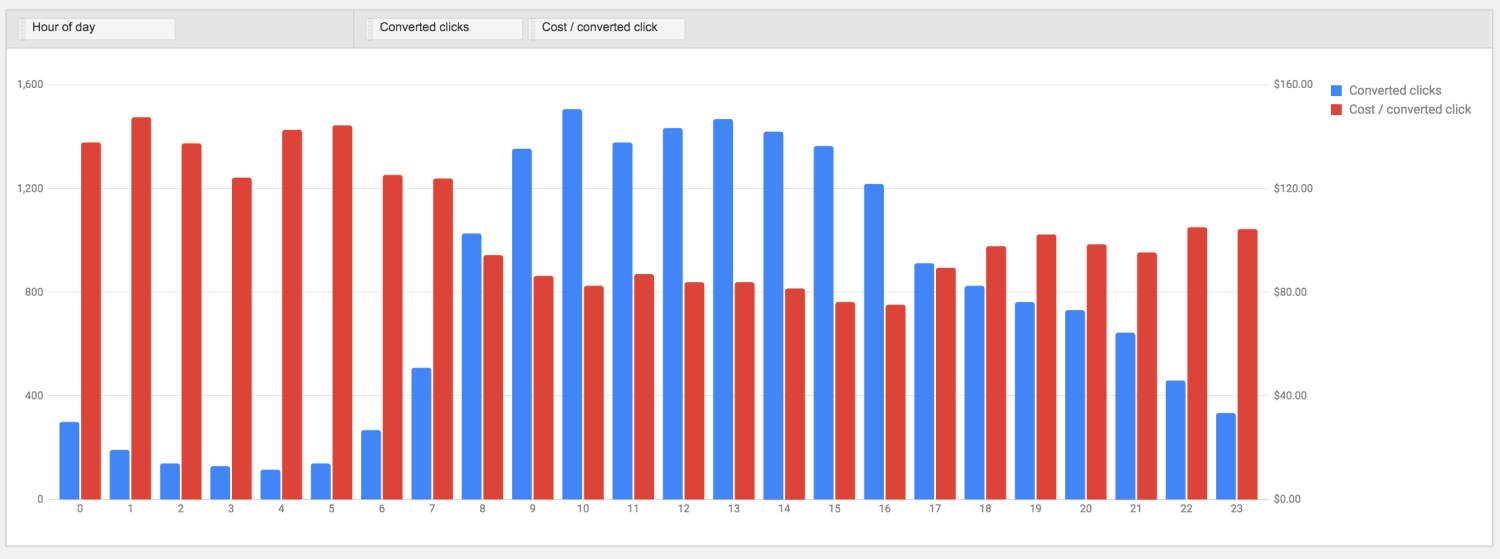1500x559 pixels.
Task: Click the Converted clicks legend label
Action: 1395,90
